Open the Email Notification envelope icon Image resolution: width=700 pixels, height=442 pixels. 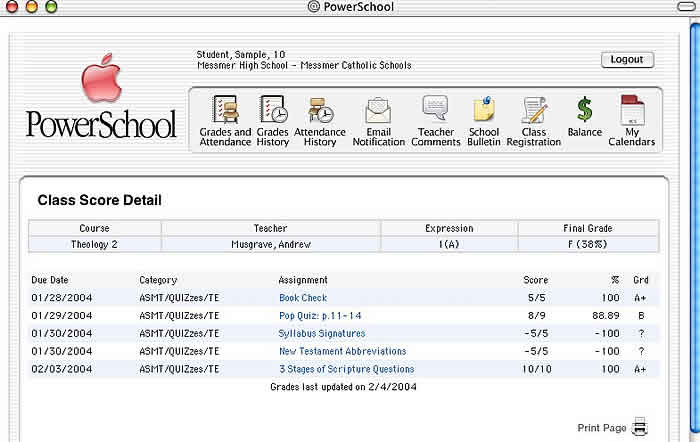point(379,110)
